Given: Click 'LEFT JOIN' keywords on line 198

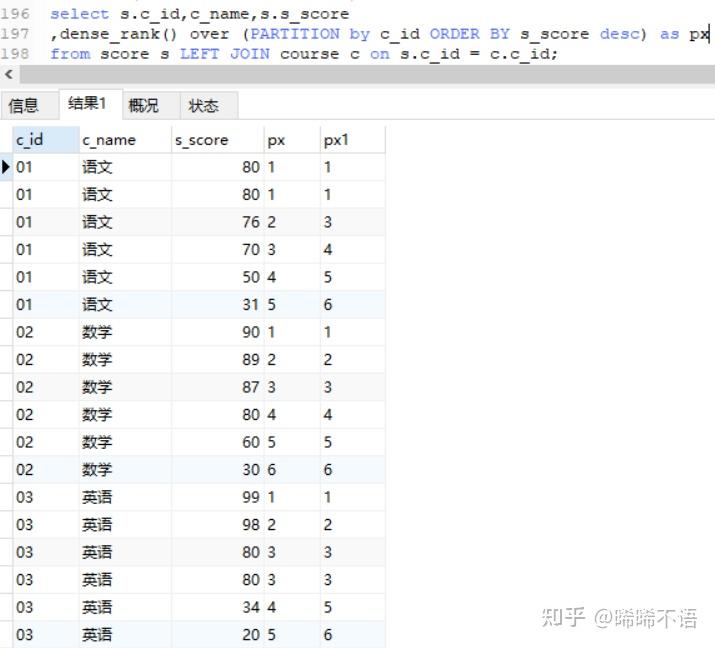Looking at the screenshot, I should click(x=225, y=54).
